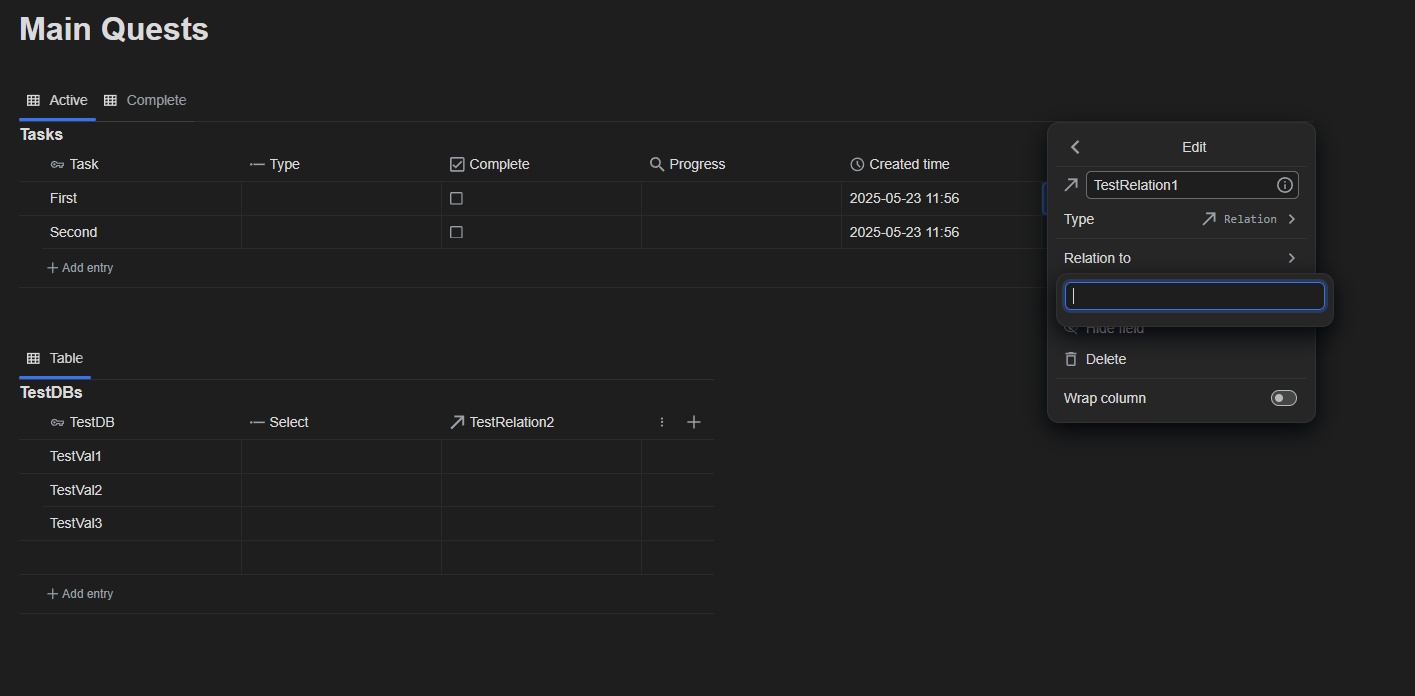Image resolution: width=1415 pixels, height=696 pixels.
Task: Open the Select column header in TestDBs
Action: tap(288, 422)
